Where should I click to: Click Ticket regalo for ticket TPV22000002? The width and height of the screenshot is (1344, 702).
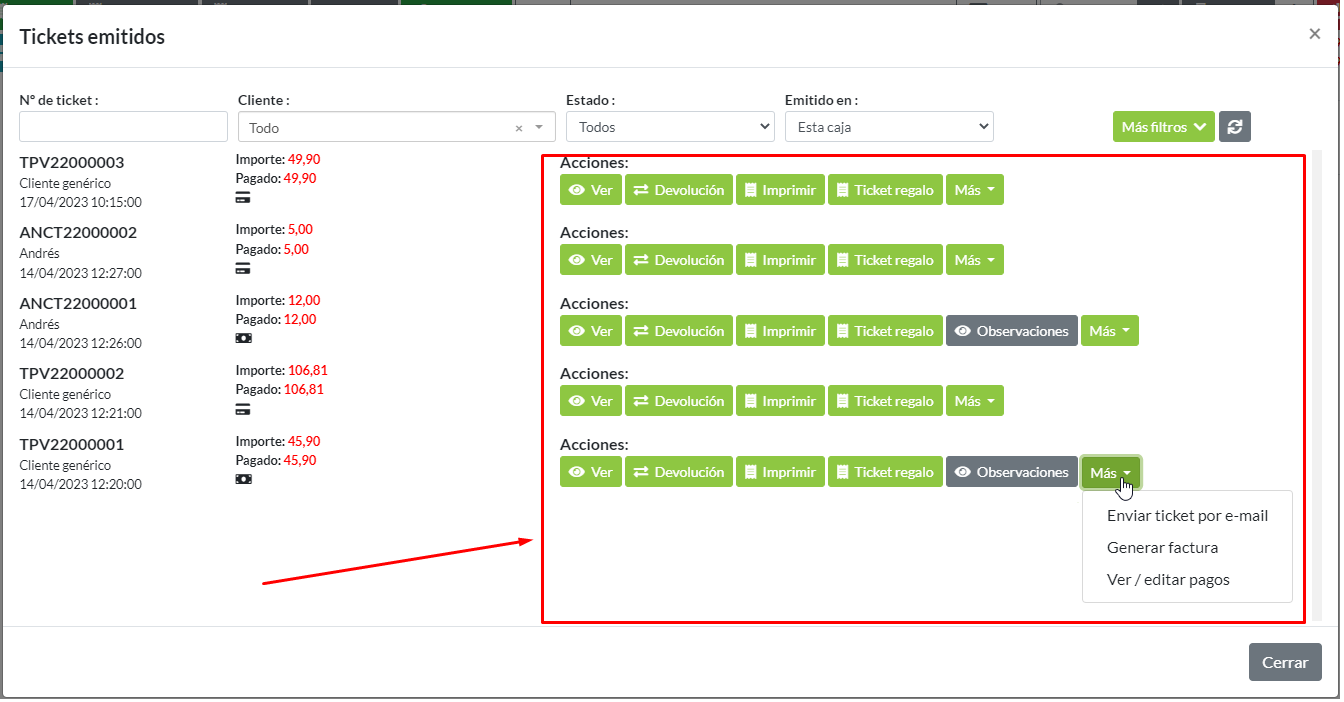(884, 401)
